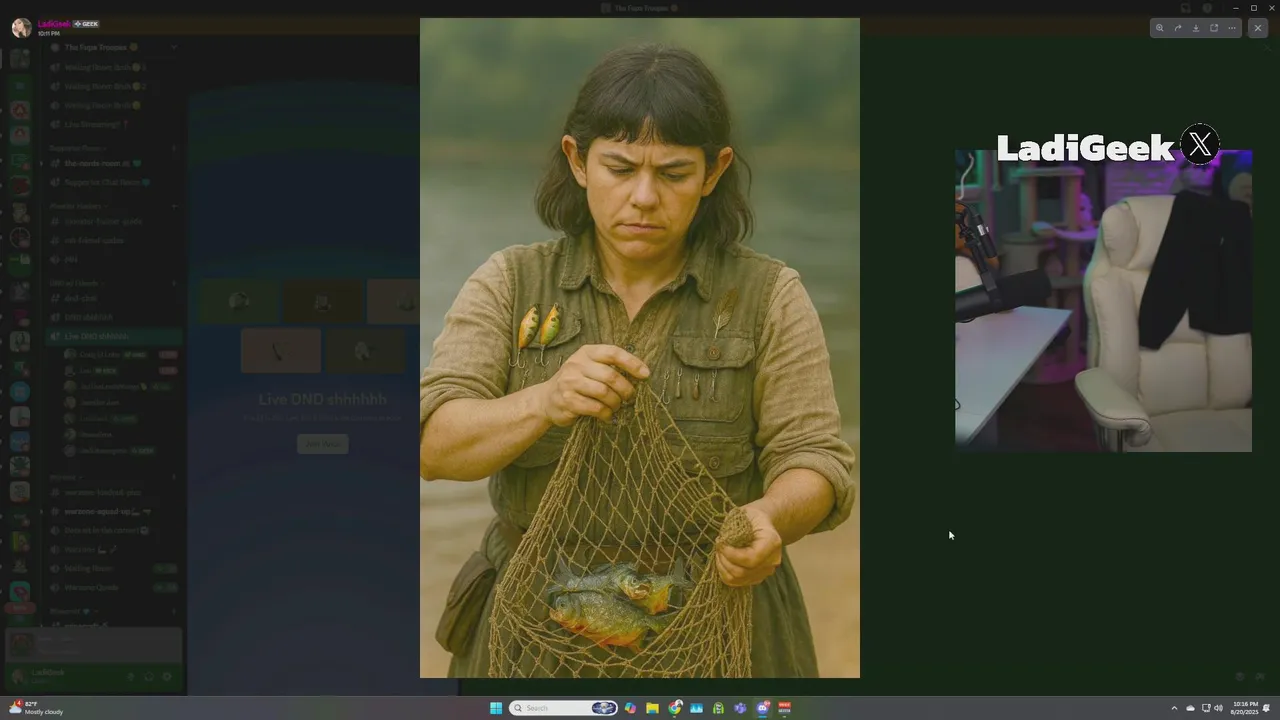The image size is (1280, 720).
Task: Open the Copilot icon in taskbar
Action: [x=630, y=708]
